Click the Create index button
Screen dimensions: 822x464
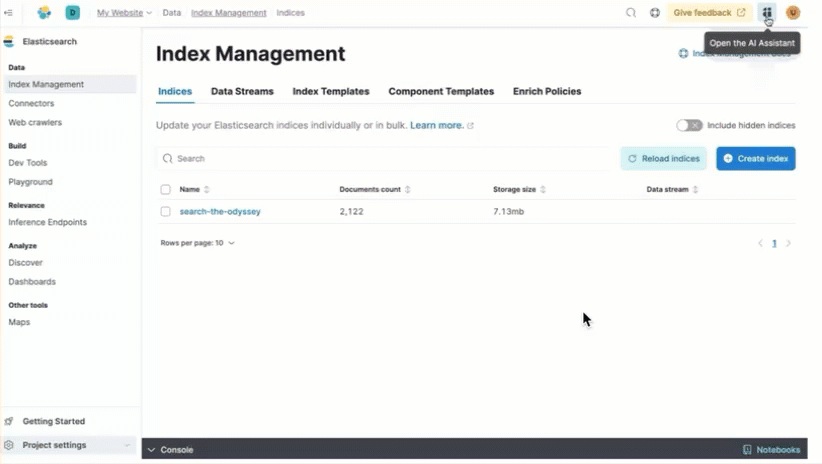point(755,158)
